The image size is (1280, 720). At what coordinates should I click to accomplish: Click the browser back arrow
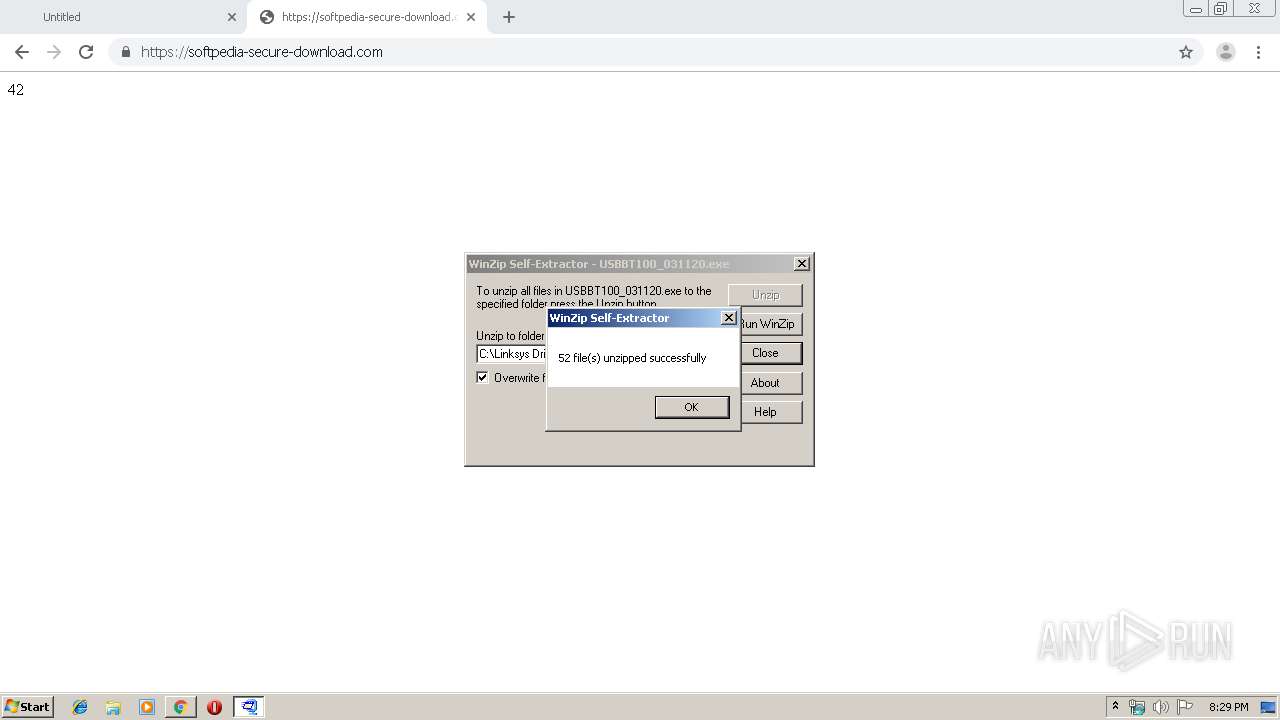click(x=22, y=52)
